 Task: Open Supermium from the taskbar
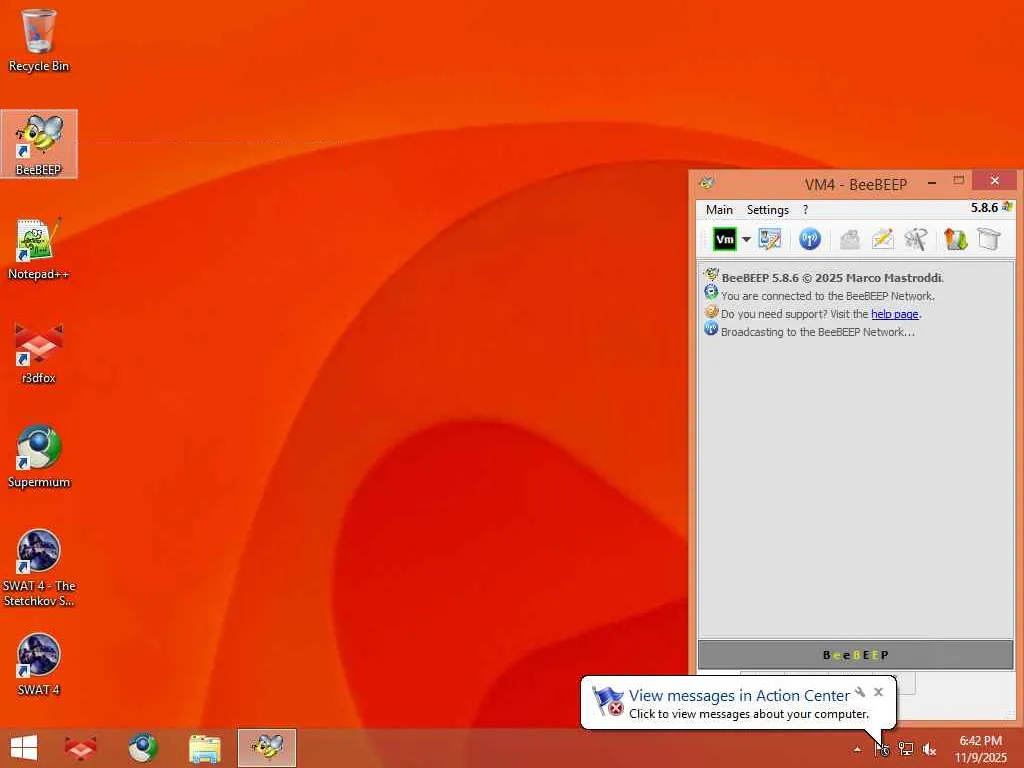142,748
